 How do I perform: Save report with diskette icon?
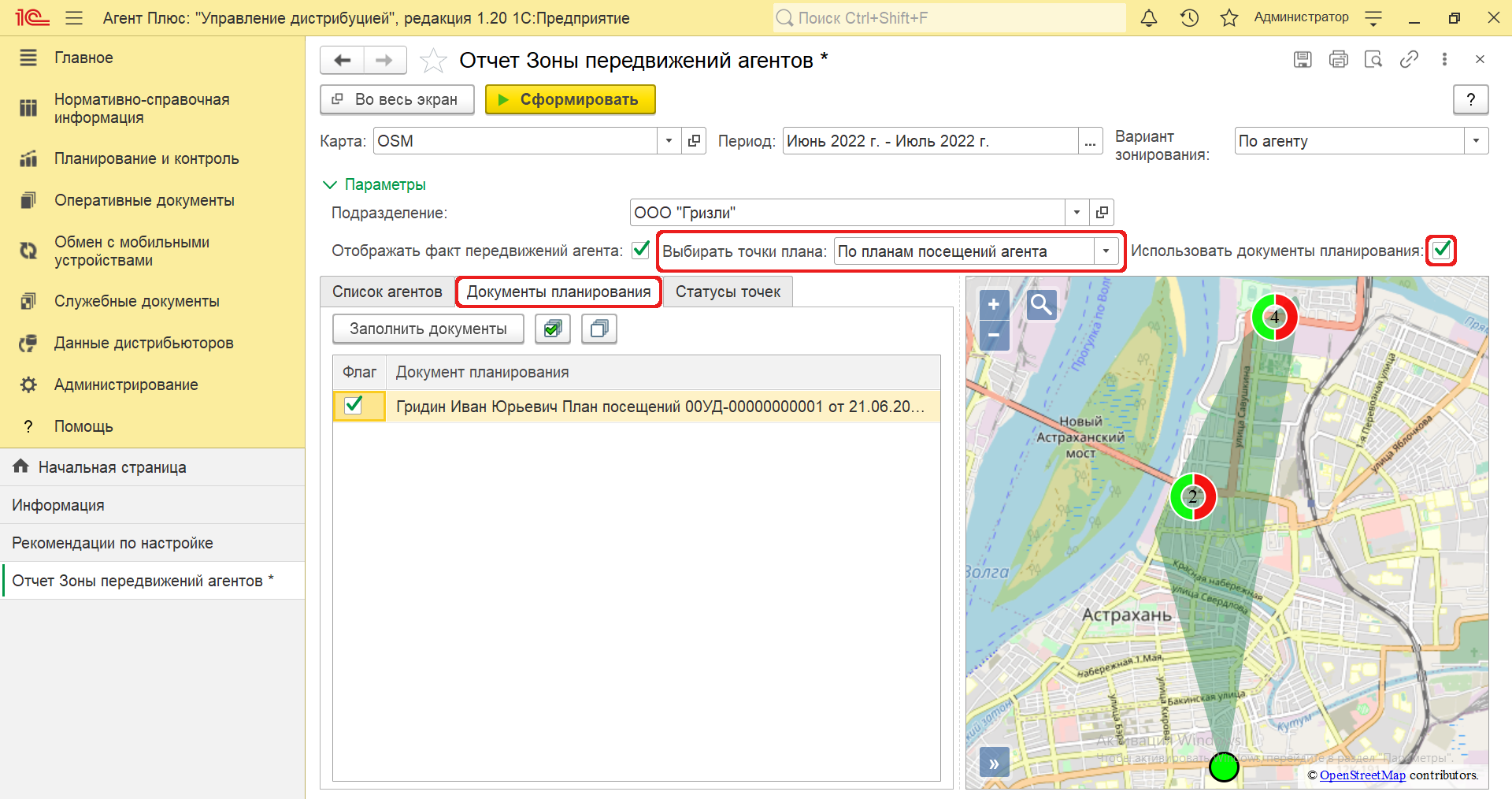[1303, 59]
